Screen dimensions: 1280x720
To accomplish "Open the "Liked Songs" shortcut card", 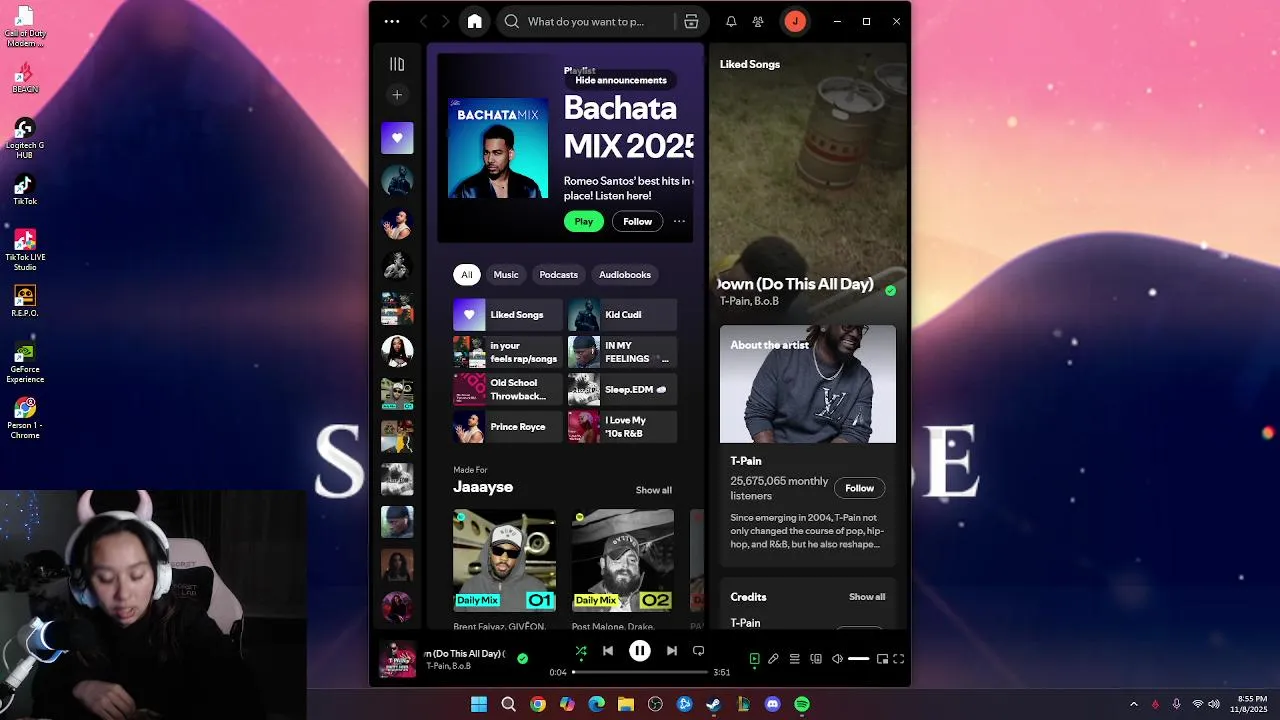I will [x=508, y=315].
